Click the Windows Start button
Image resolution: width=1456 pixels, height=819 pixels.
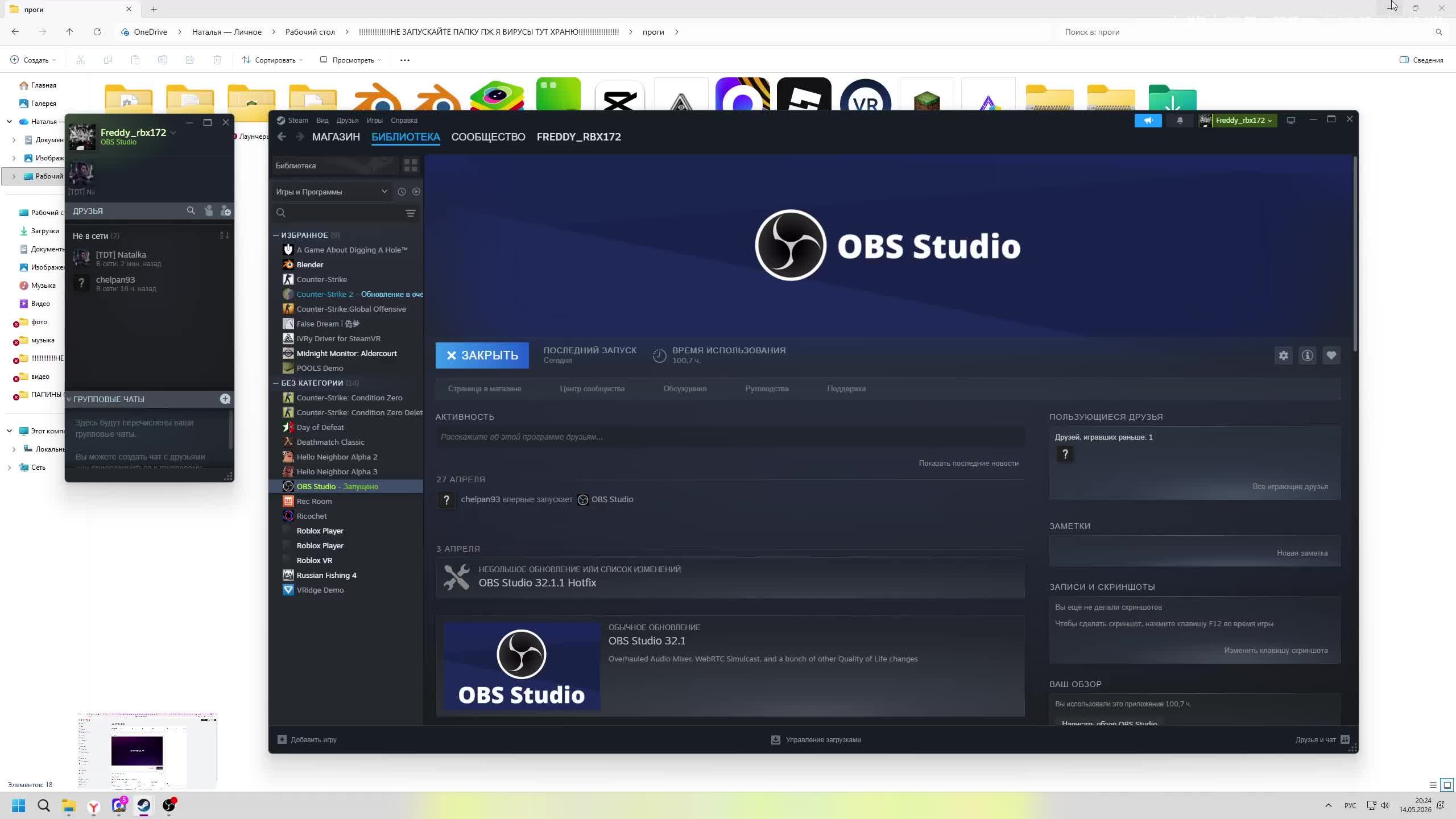point(19,805)
